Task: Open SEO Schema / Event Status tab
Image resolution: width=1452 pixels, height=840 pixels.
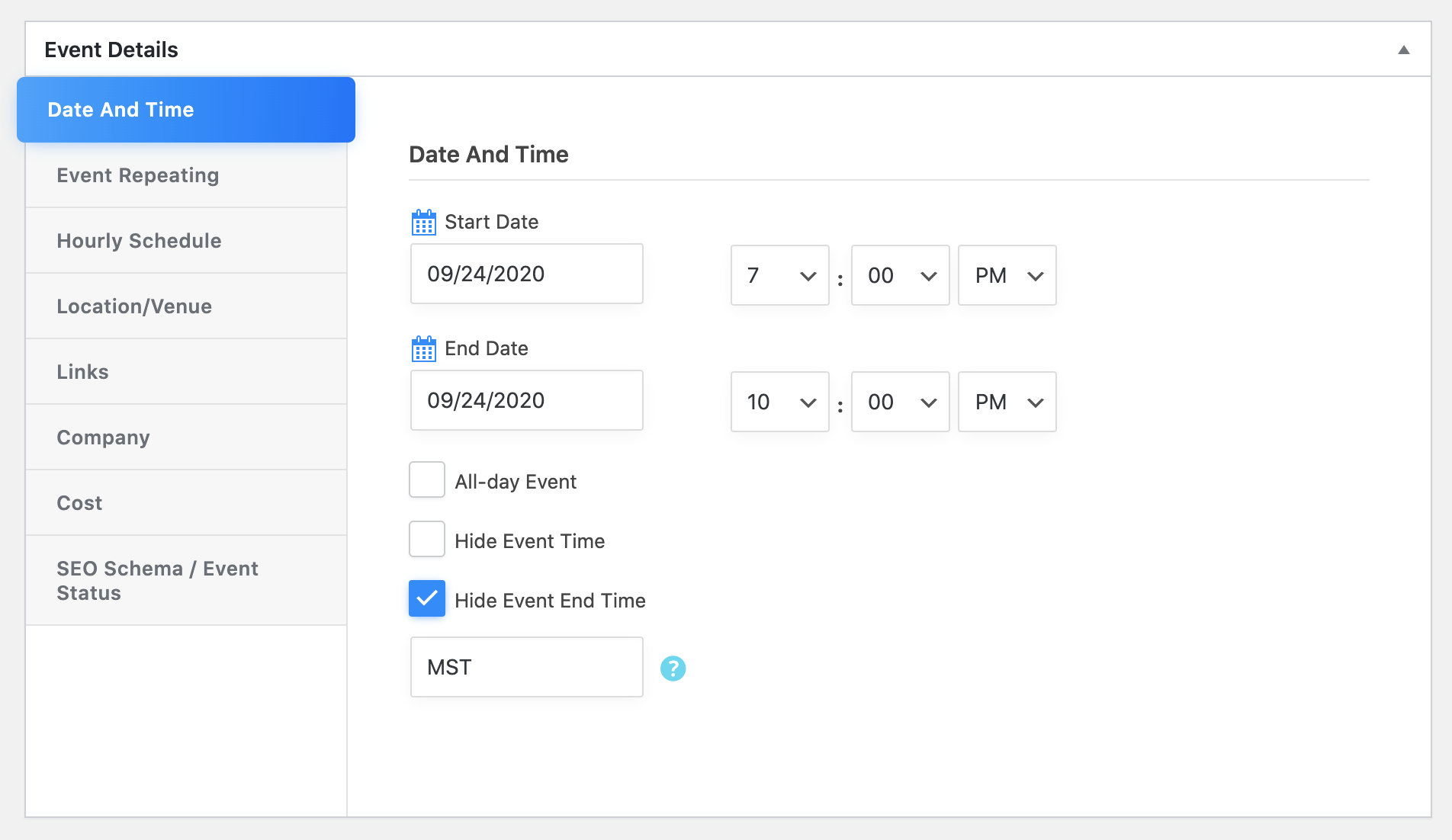Action: click(x=157, y=581)
